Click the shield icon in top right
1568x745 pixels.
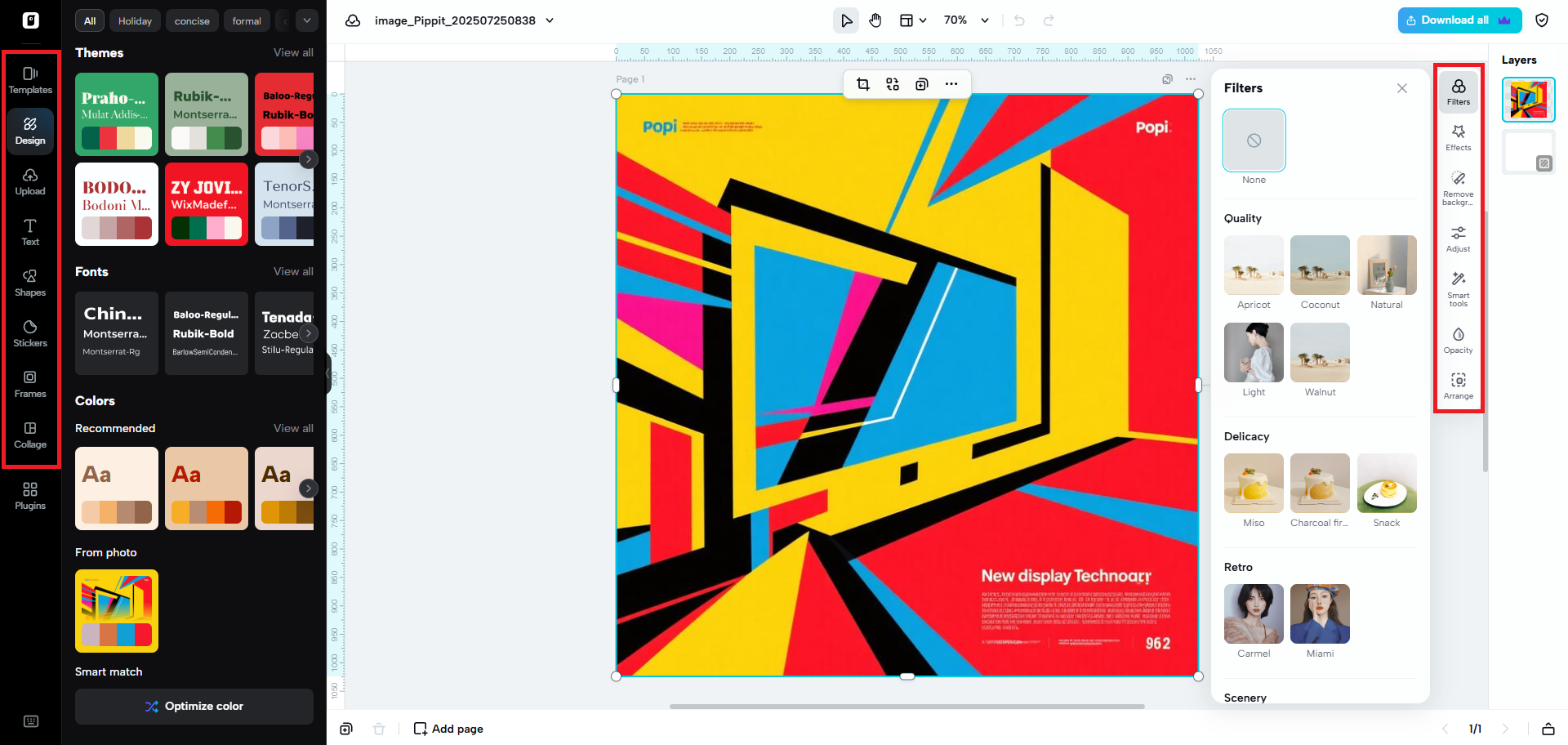pyautogui.click(x=1542, y=20)
